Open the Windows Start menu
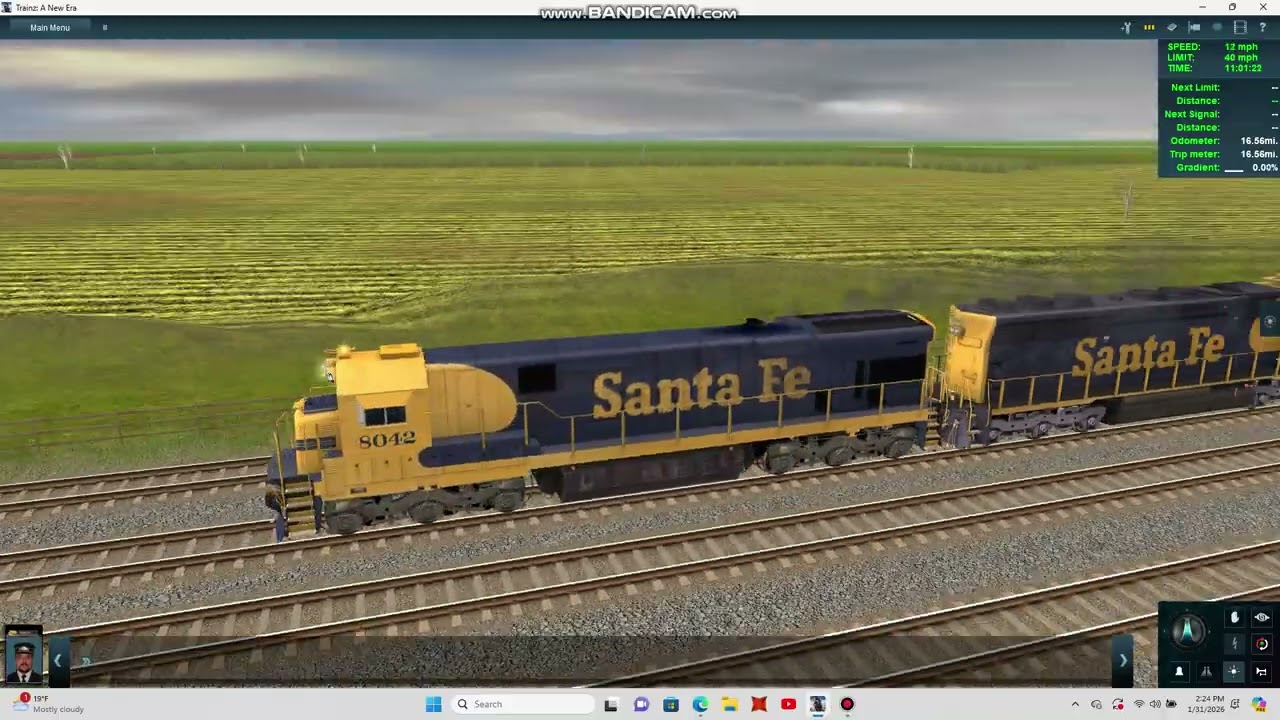This screenshot has height=720, width=1280. 433,704
